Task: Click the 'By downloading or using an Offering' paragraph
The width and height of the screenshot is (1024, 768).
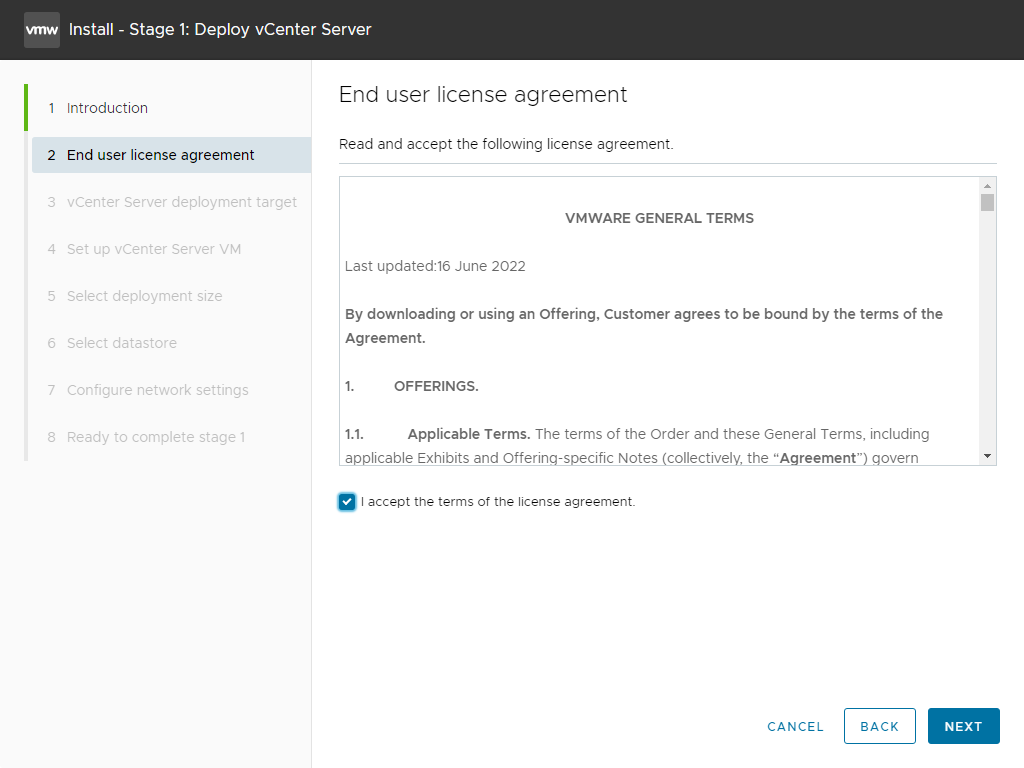Action: click(x=644, y=326)
